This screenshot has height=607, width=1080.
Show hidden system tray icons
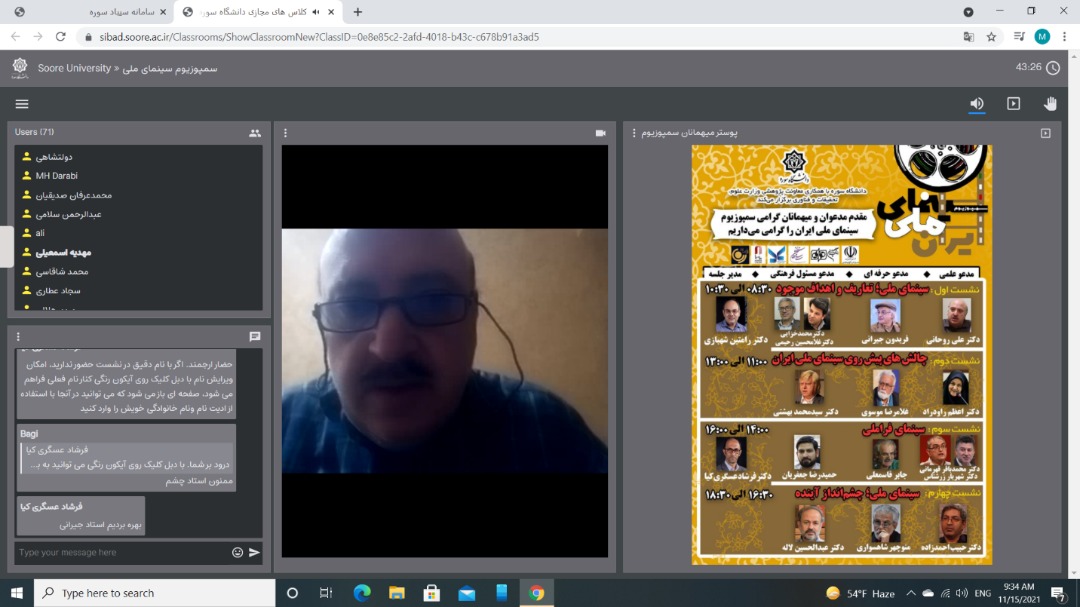tap(911, 593)
